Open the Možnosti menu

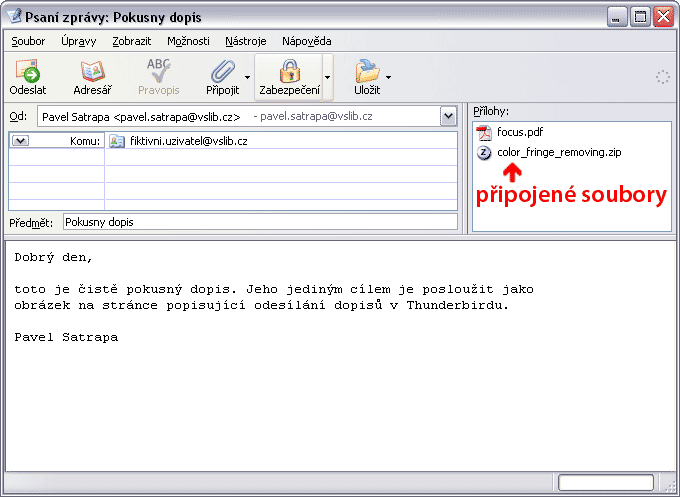click(x=188, y=41)
